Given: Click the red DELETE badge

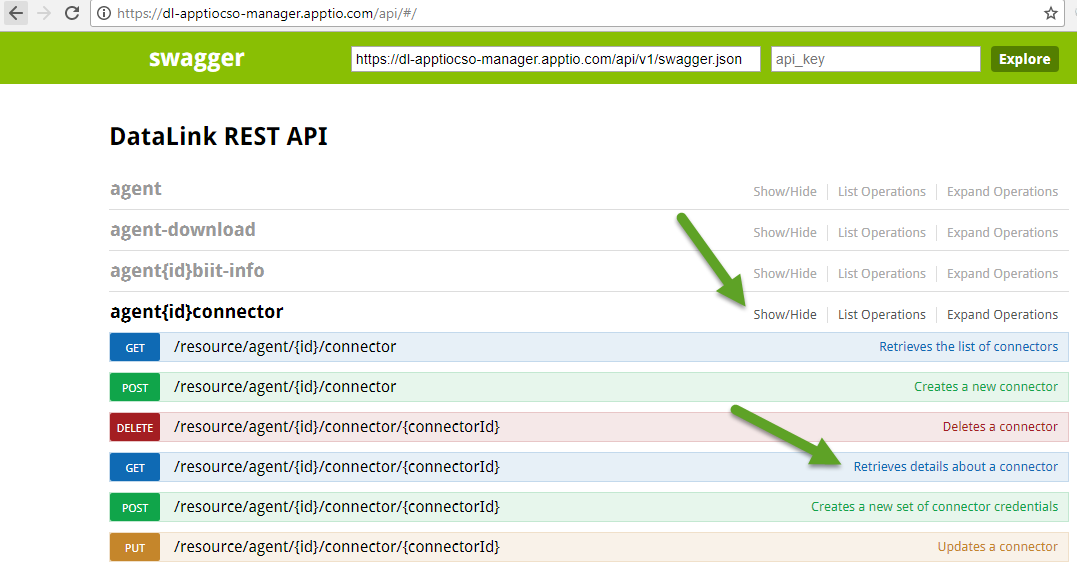Looking at the screenshot, I should (135, 427).
